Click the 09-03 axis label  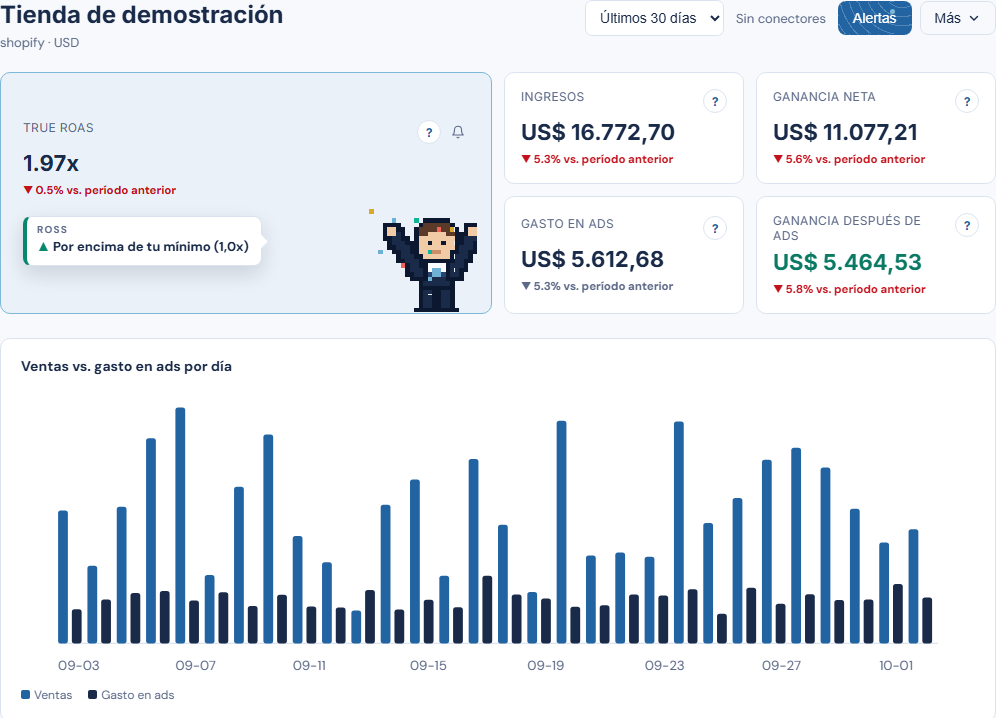[79, 666]
